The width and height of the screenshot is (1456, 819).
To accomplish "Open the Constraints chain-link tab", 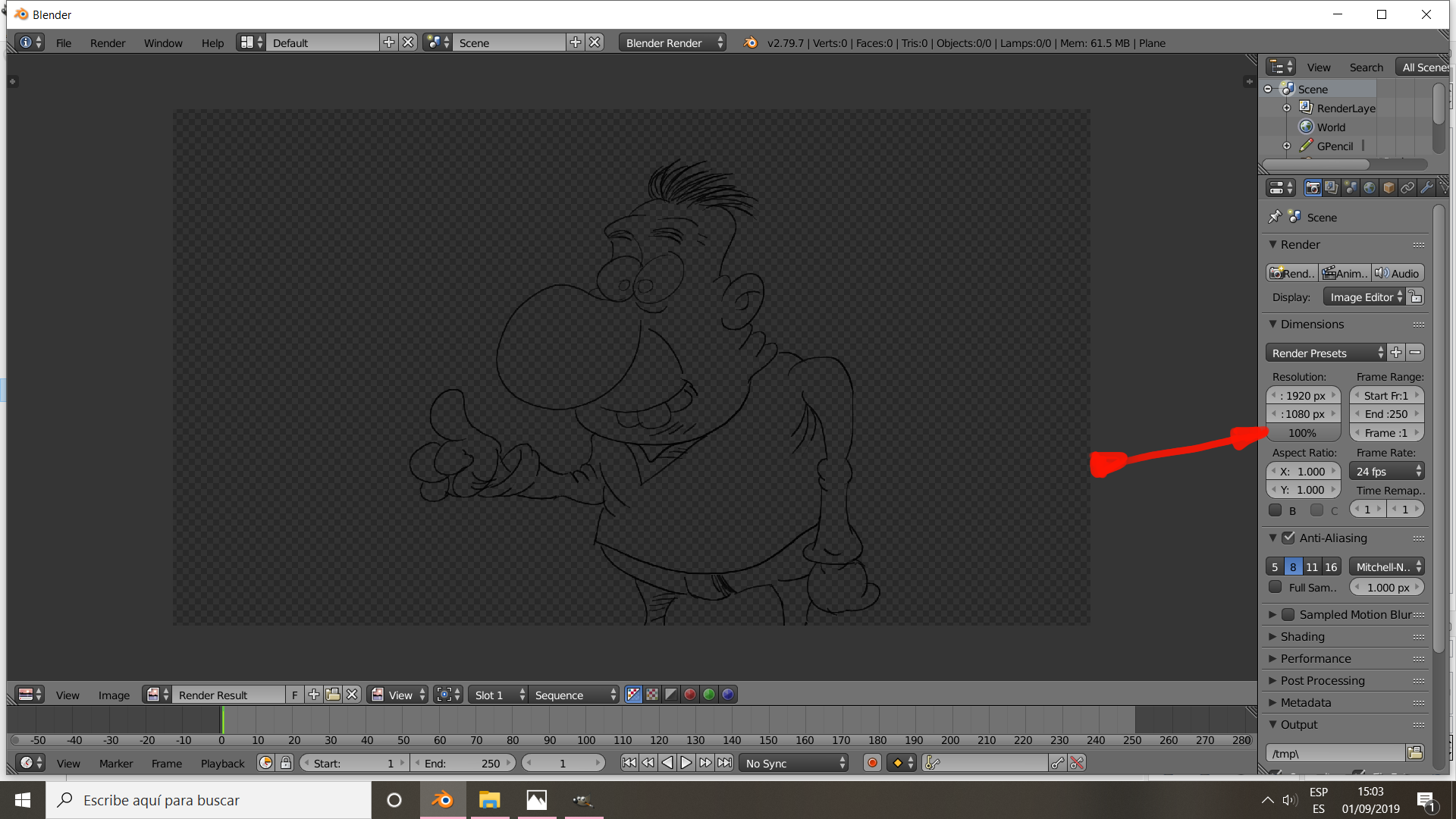I will click(x=1407, y=188).
